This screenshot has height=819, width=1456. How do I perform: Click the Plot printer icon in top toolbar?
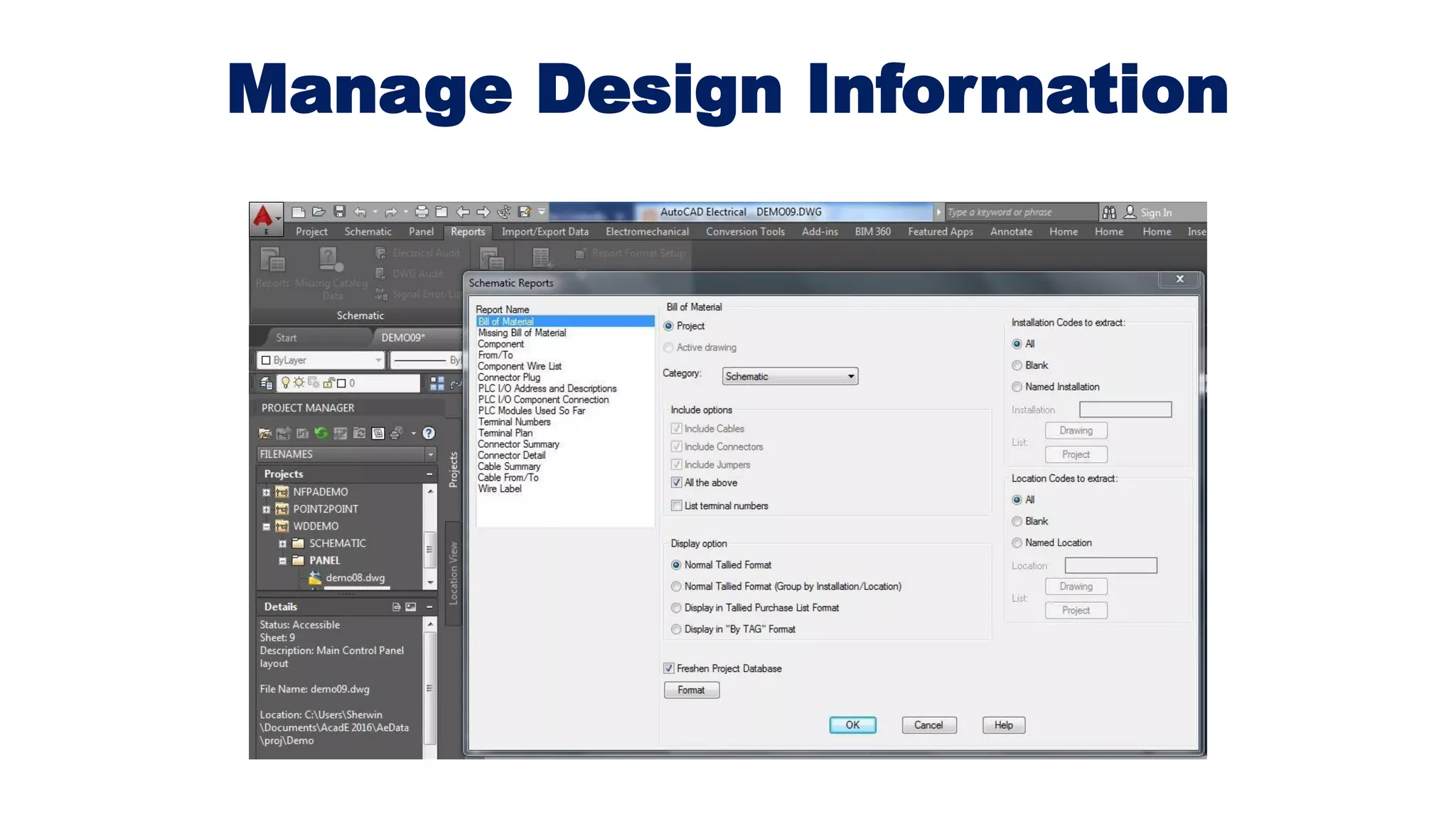422,212
